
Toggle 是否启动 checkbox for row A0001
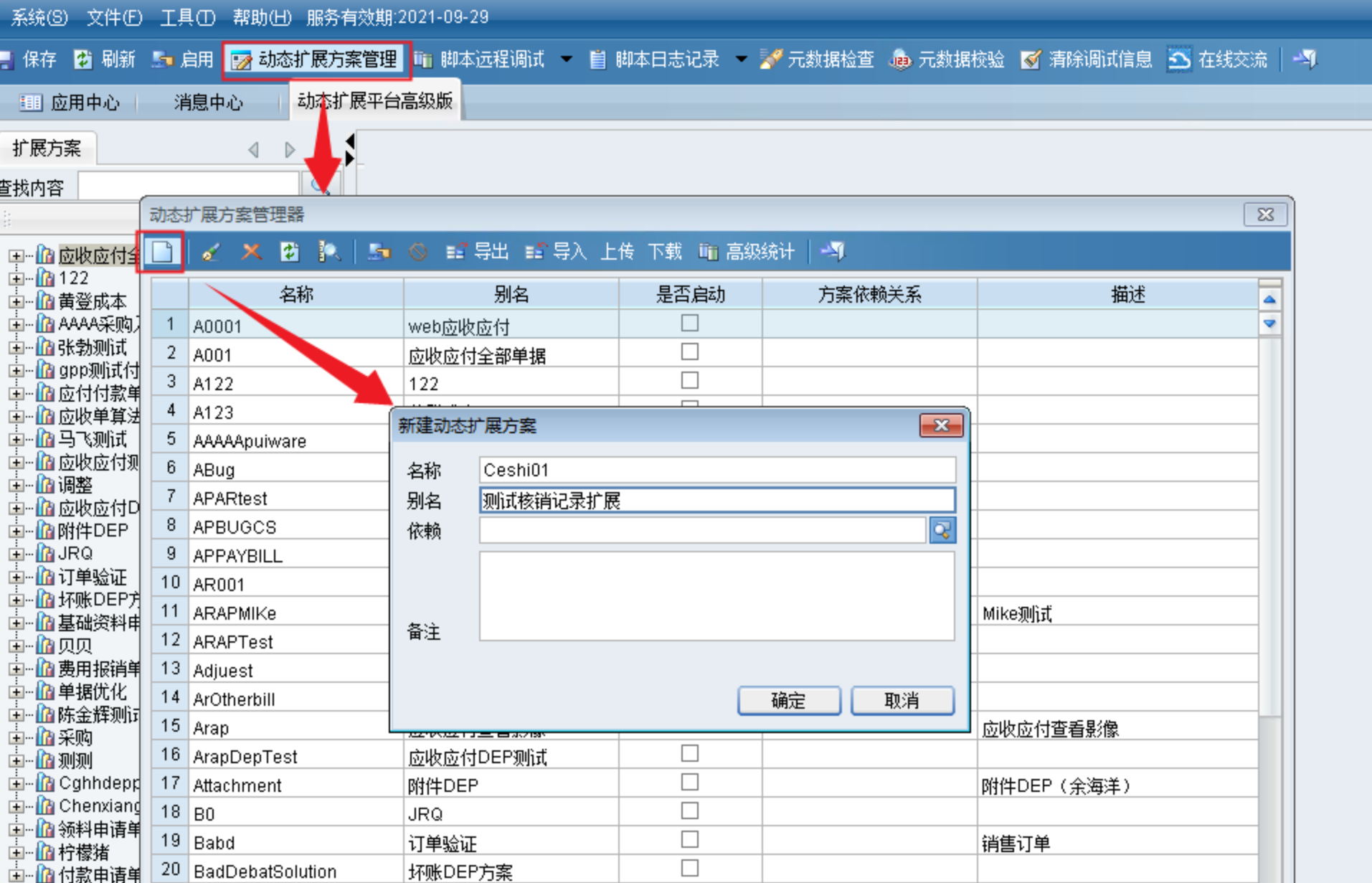(689, 324)
